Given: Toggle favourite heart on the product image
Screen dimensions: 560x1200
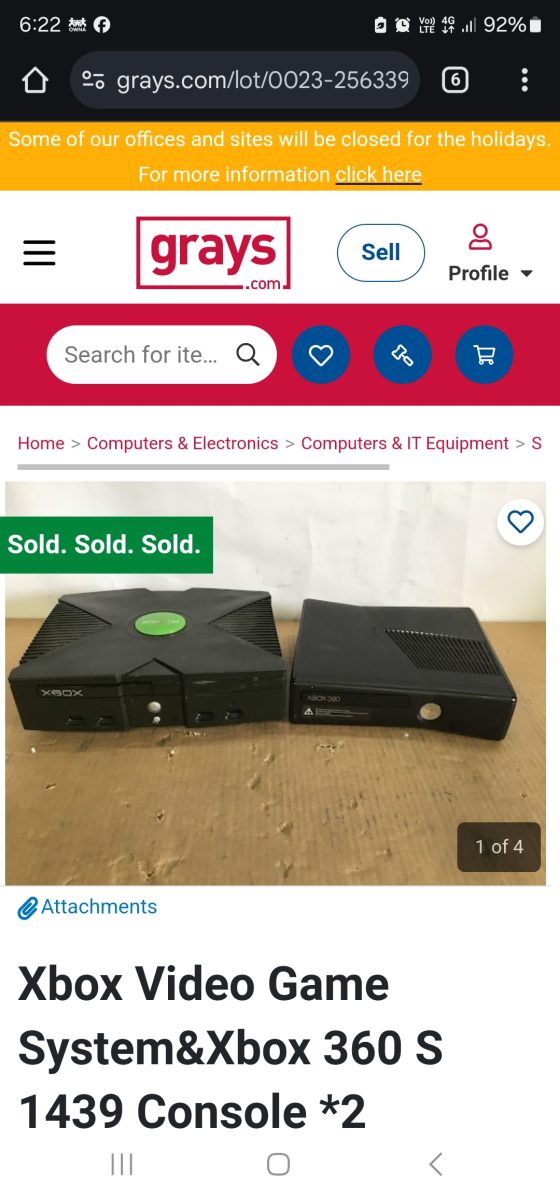Looking at the screenshot, I should pos(520,521).
